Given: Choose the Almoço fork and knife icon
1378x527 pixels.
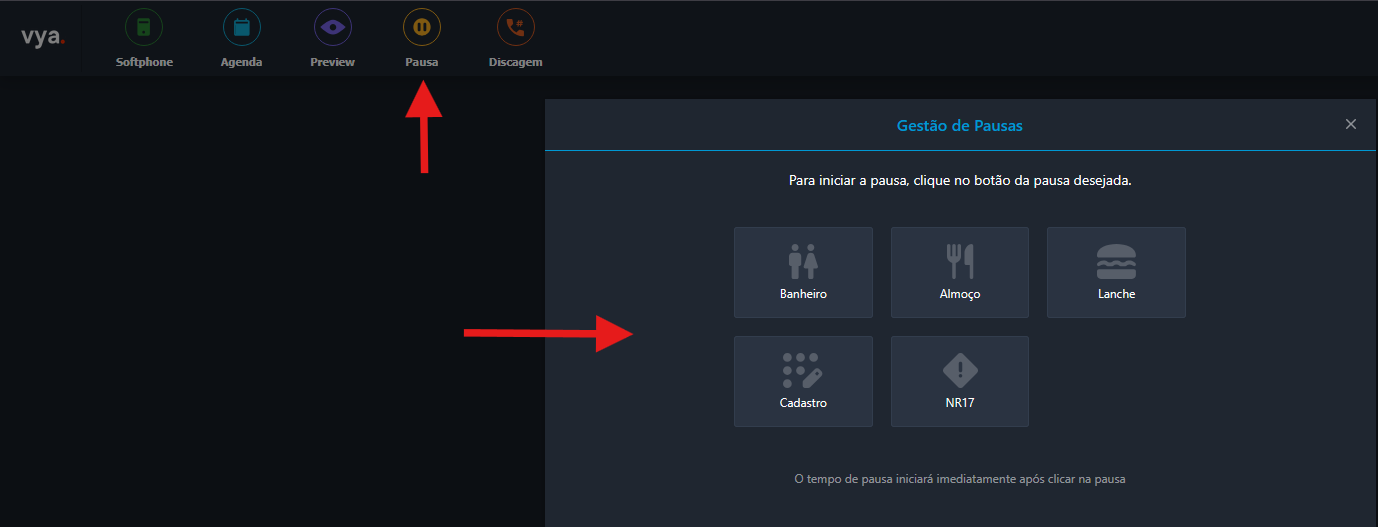Looking at the screenshot, I should 960,261.
